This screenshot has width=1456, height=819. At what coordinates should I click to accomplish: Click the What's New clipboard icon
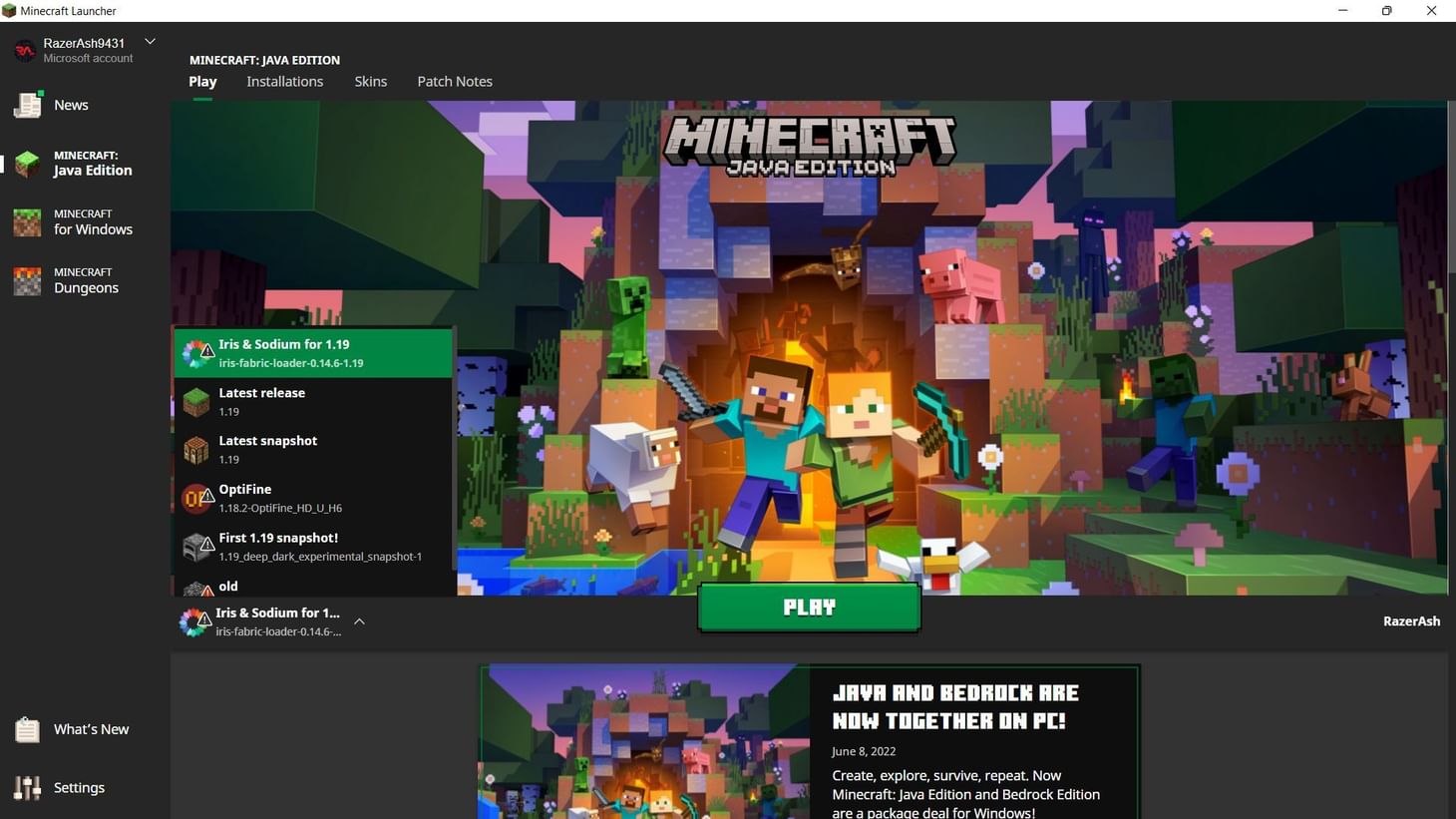27,729
